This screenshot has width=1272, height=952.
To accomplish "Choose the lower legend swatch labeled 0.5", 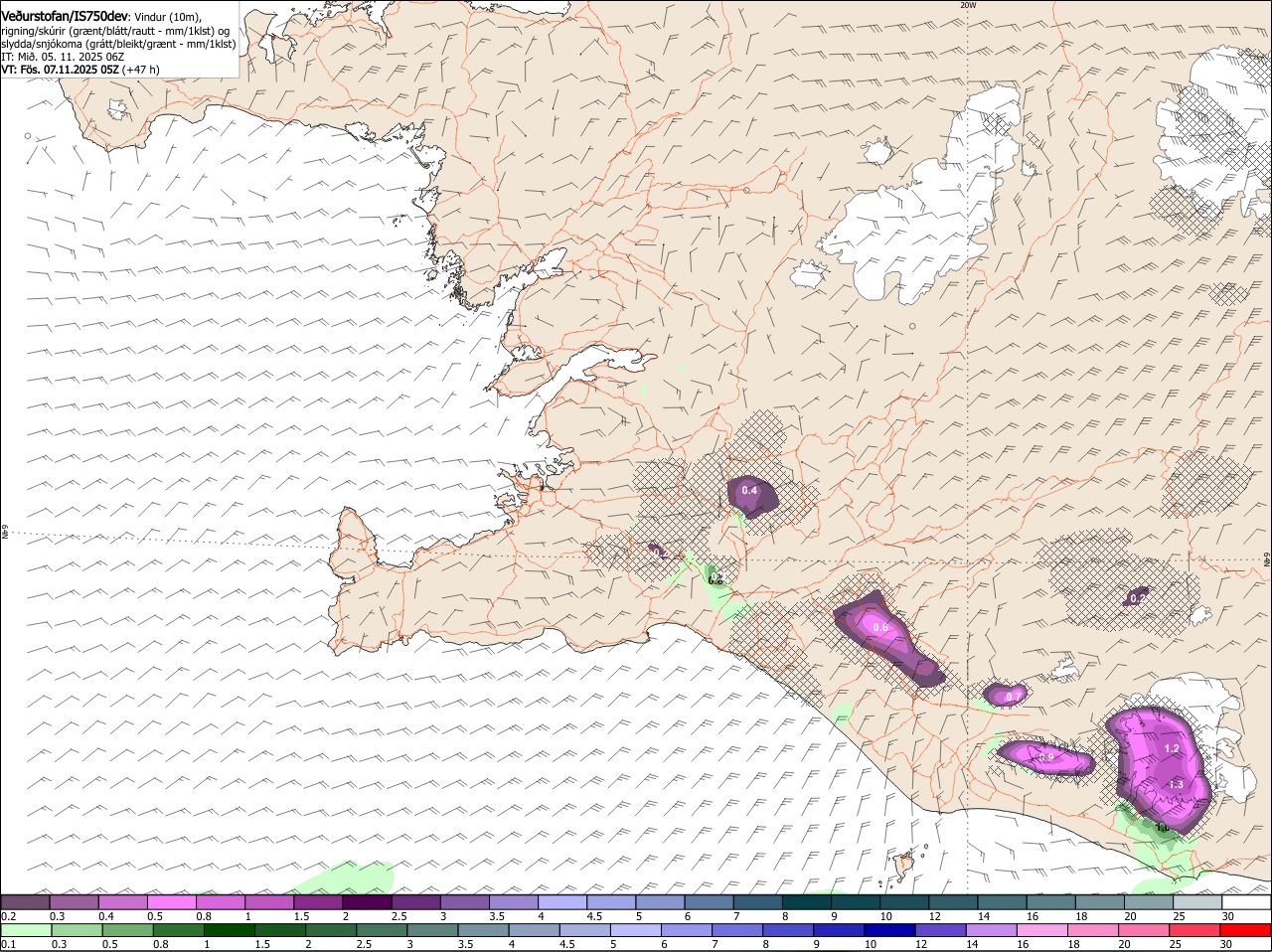I will click(127, 930).
